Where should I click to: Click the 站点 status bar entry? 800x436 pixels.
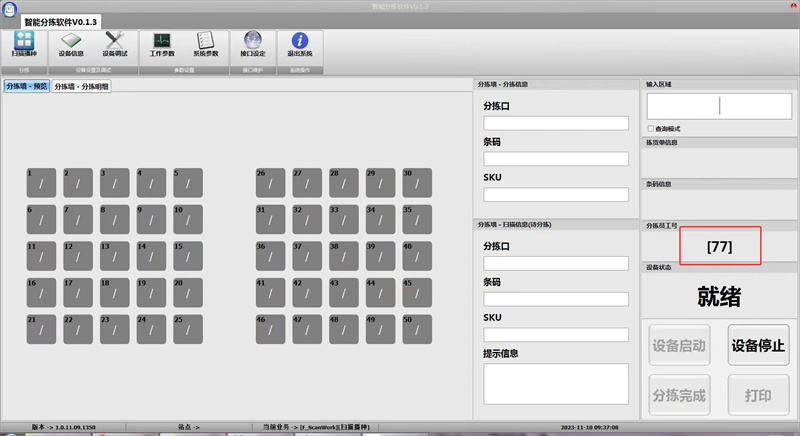pos(189,427)
